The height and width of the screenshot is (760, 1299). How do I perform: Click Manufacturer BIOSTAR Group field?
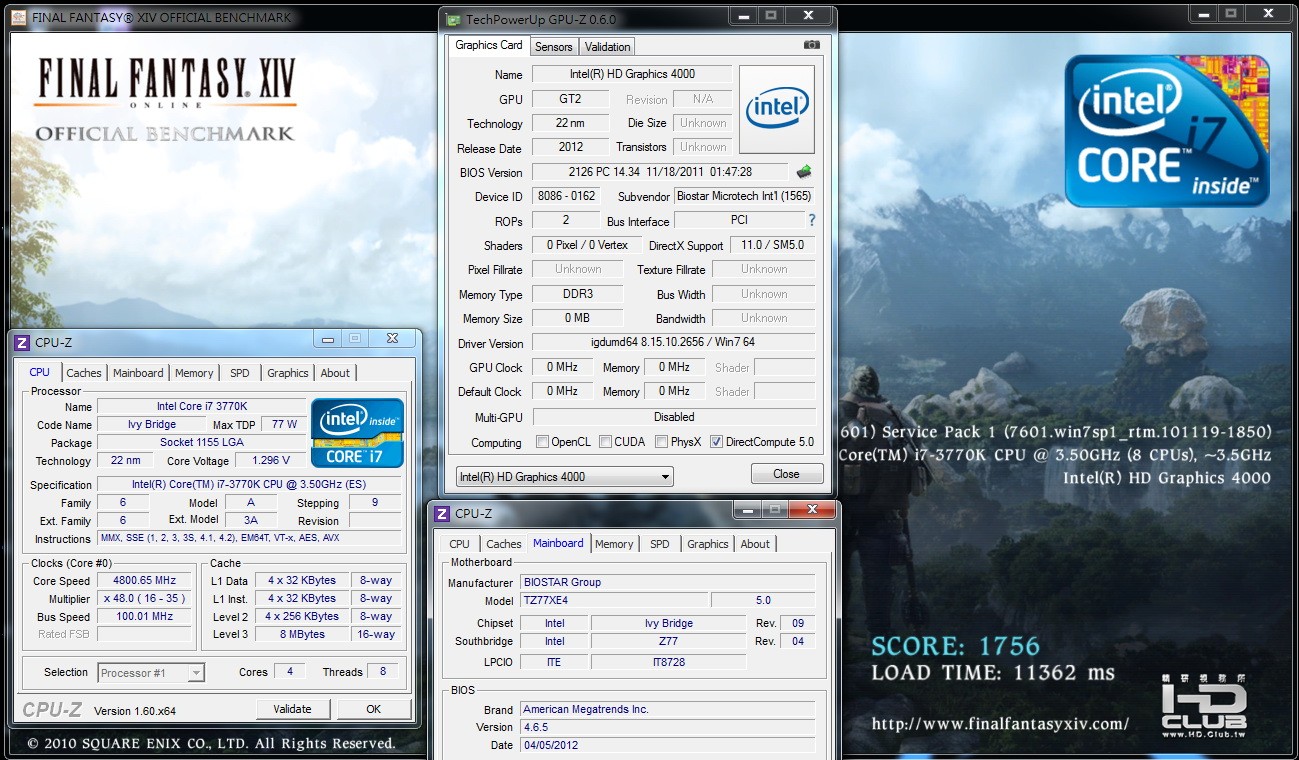pyautogui.click(x=667, y=582)
